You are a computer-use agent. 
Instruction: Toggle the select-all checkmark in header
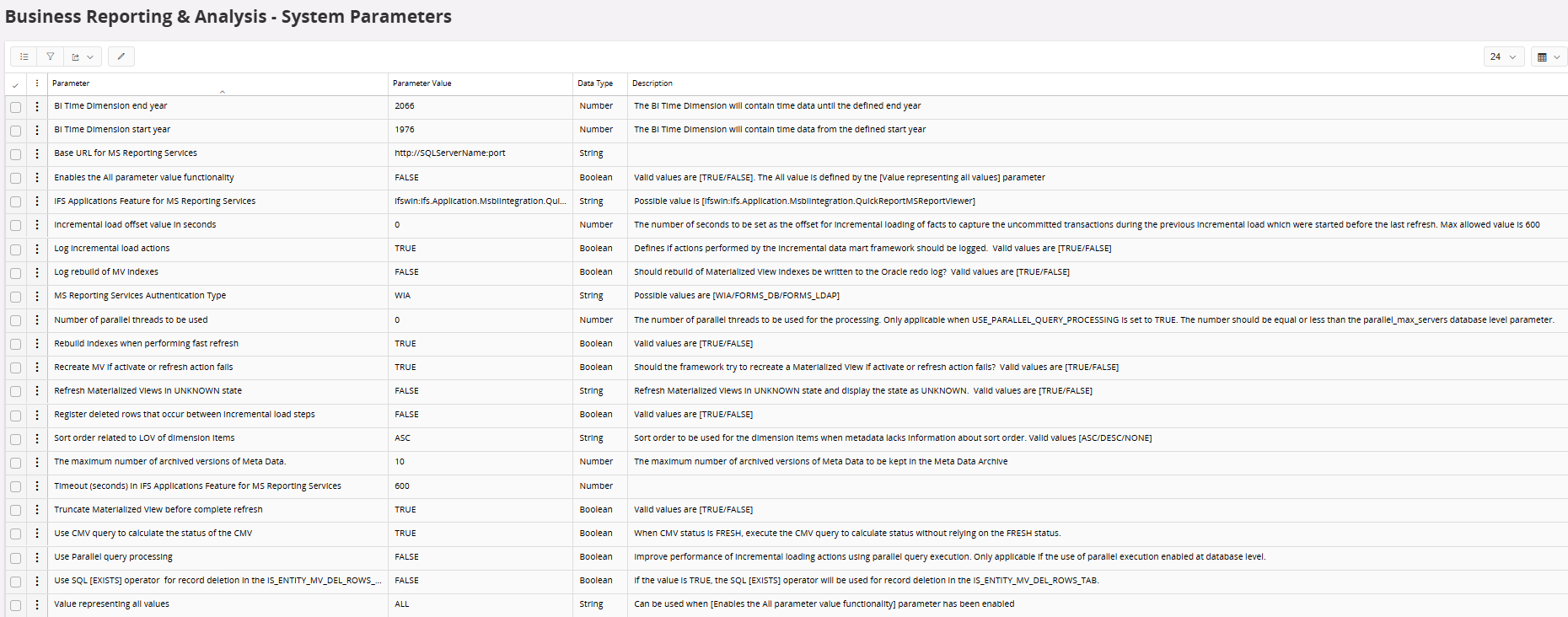click(15, 84)
